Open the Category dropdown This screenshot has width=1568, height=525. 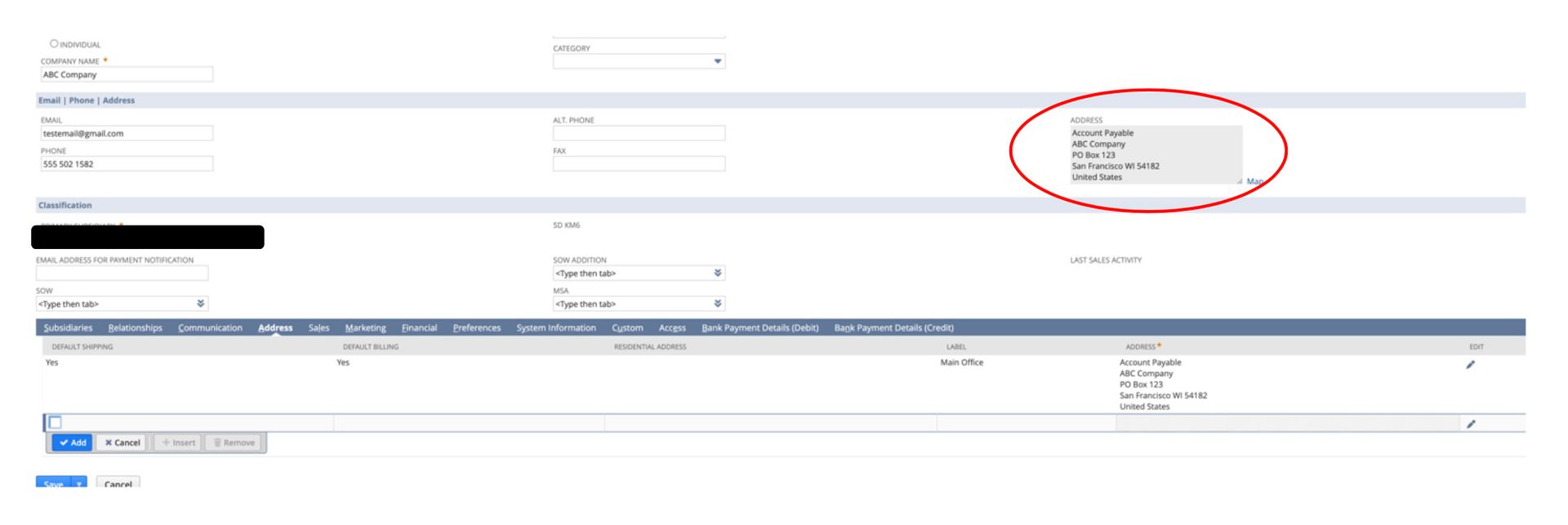click(717, 61)
